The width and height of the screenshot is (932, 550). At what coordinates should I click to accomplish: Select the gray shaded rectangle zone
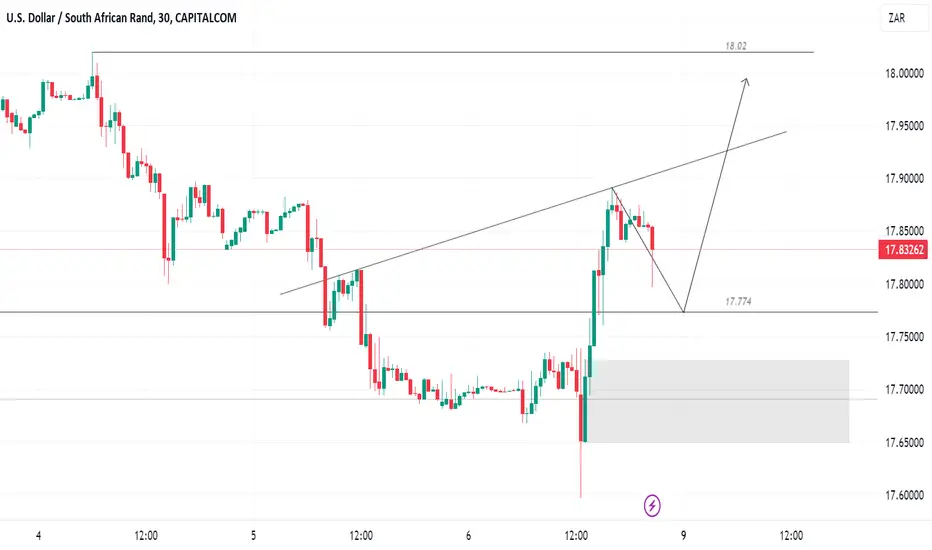click(718, 401)
